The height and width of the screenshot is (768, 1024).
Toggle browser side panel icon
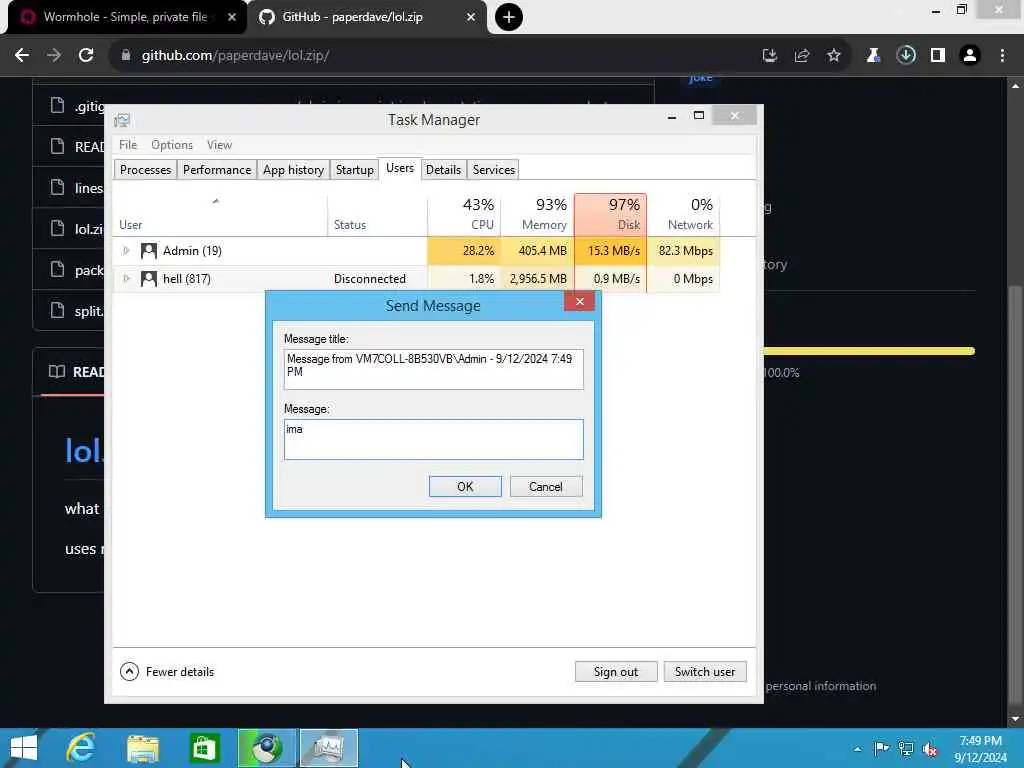point(938,56)
